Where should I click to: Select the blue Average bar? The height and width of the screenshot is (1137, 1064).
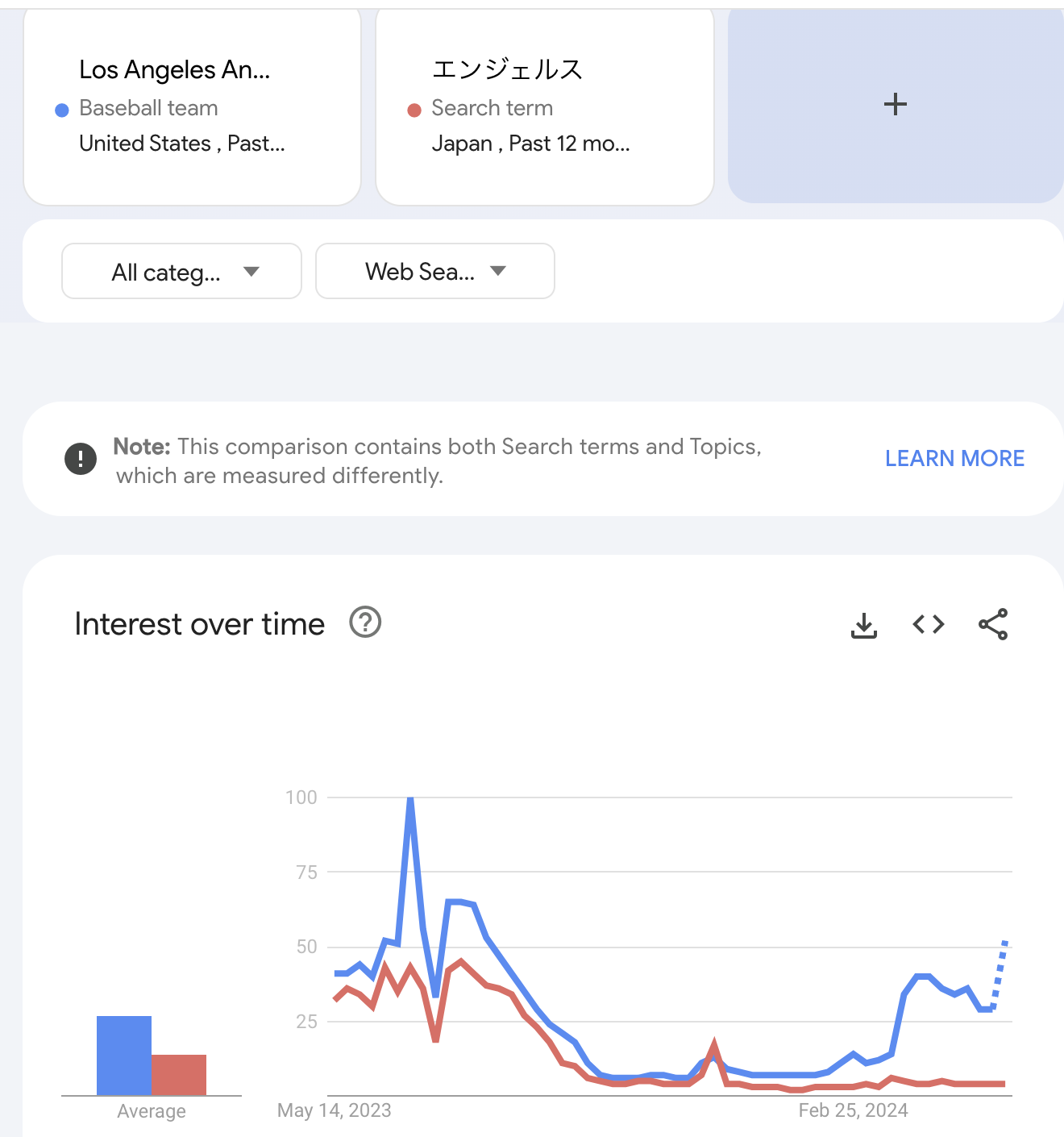[124, 1056]
